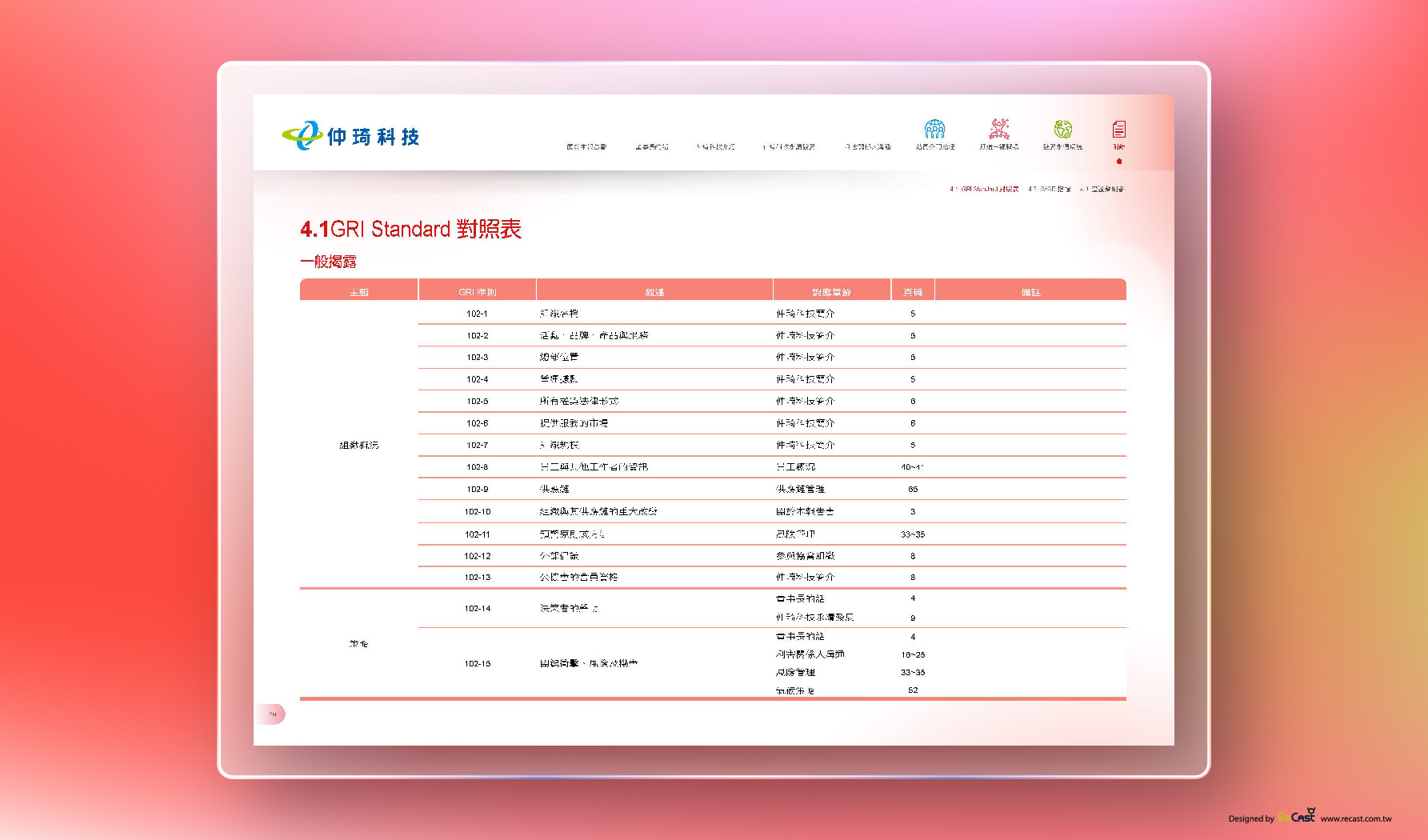
Task: Open the red document appendix icon
Action: point(1118,129)
